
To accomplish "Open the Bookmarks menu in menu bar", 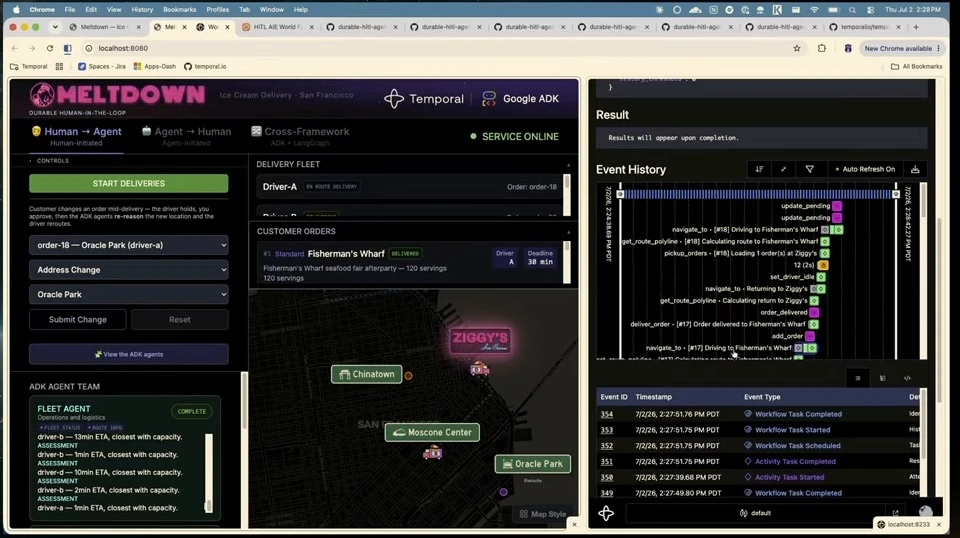I will click(179, 10).
